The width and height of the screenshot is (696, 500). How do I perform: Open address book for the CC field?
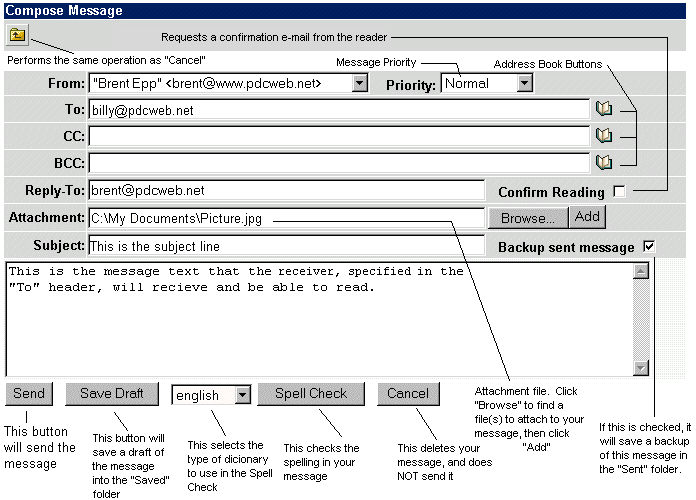tap(604, 135)
